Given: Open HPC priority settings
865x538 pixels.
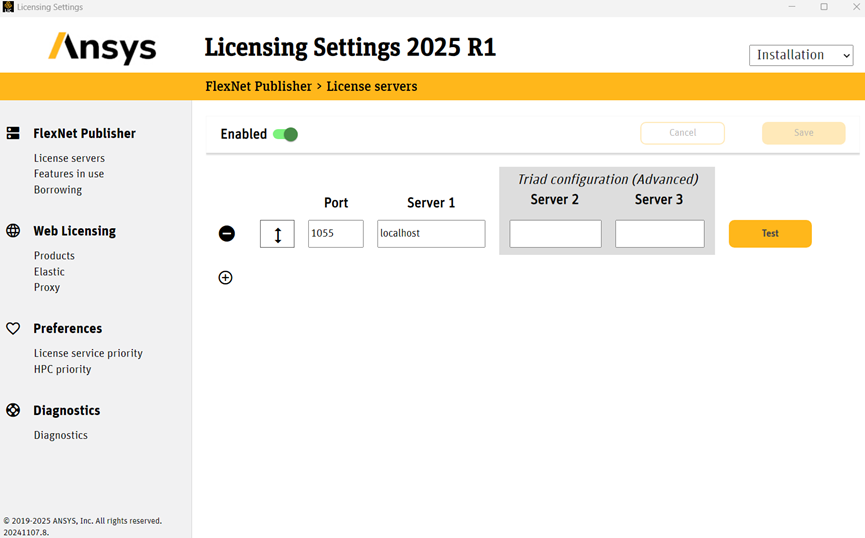Looking at the screenshot, I should pos(62,369).
